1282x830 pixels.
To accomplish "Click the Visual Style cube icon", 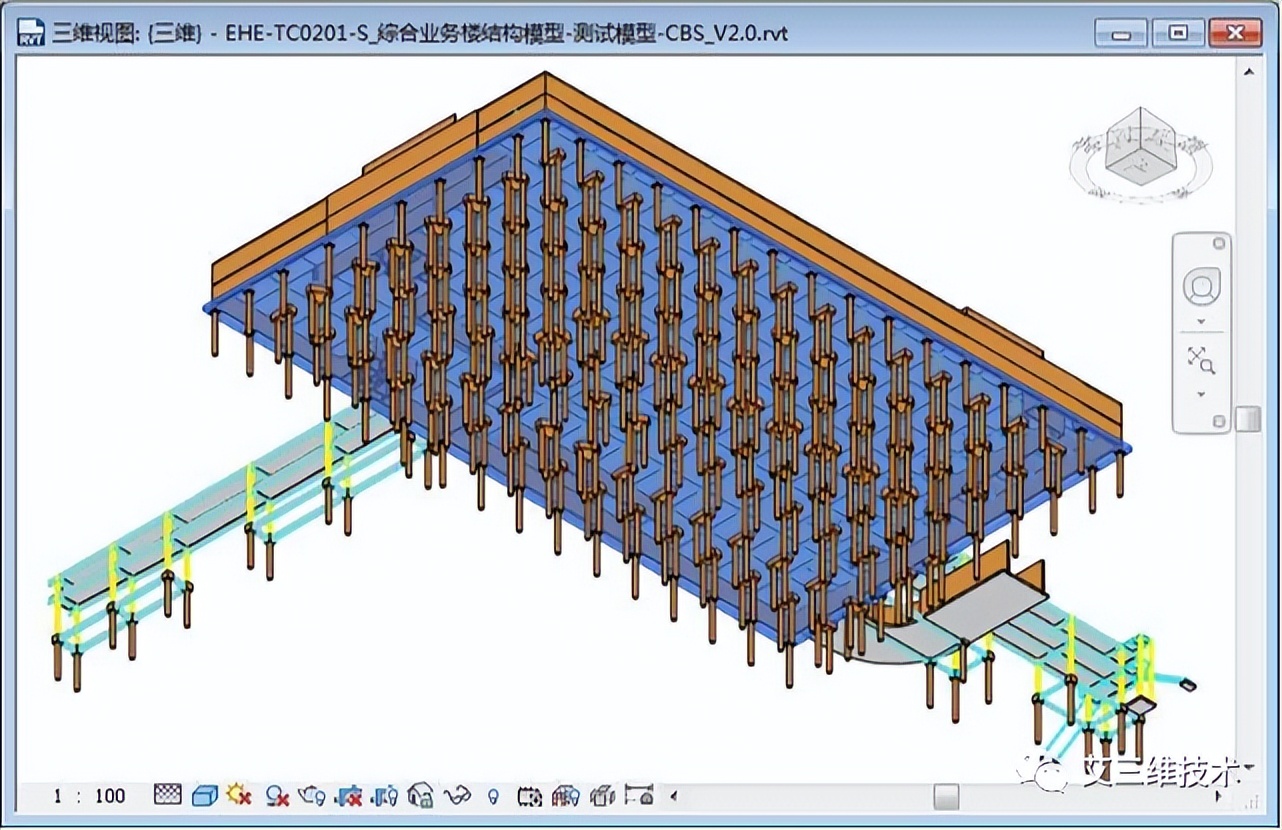I will tap(204, 795).
